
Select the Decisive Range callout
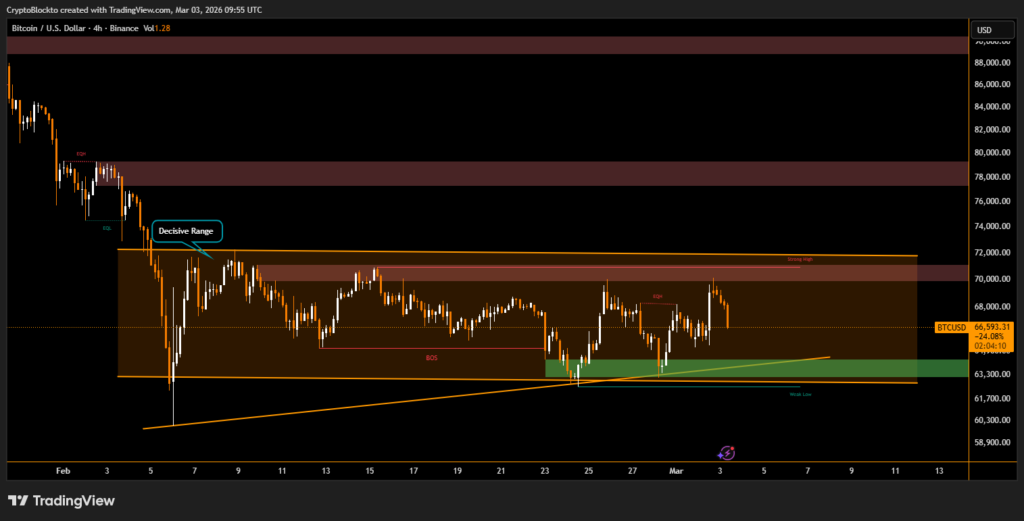pyautogui.click(x=185, y=230)
